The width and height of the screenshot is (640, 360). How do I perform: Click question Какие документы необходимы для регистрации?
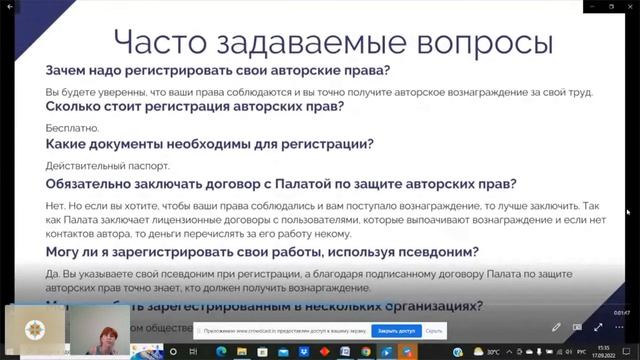tap(209, 144)
